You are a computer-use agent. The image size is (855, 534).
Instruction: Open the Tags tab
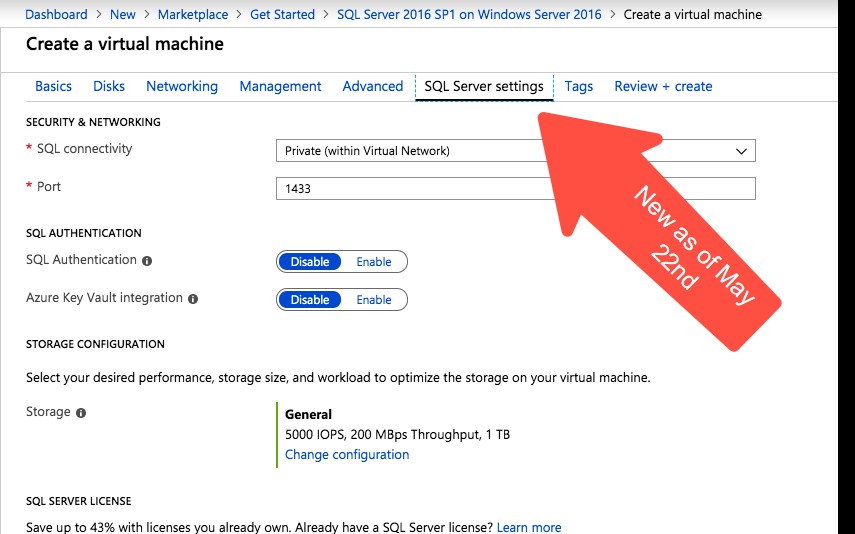[579, 86]
